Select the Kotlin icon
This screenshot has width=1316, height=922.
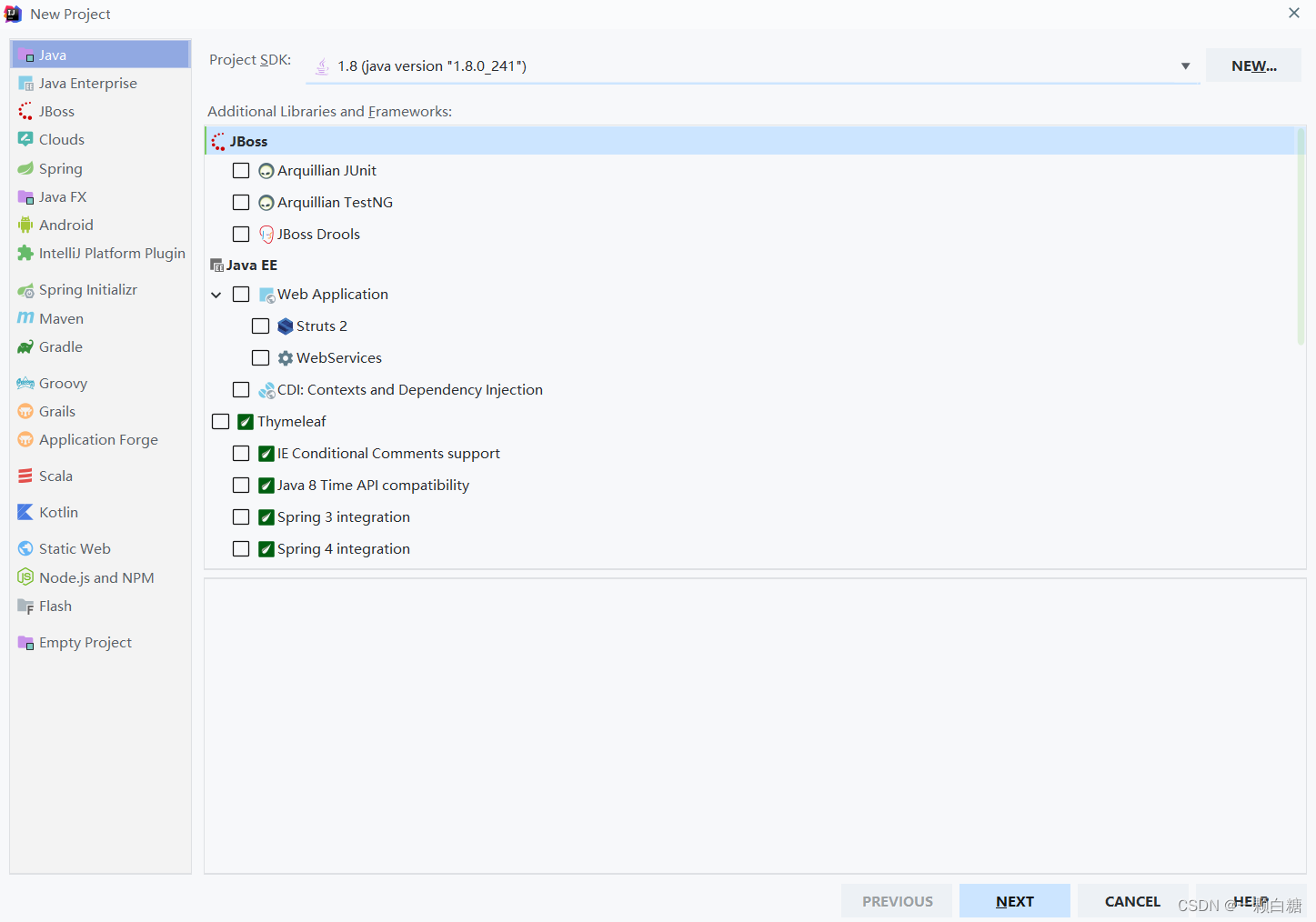point(25,513)
